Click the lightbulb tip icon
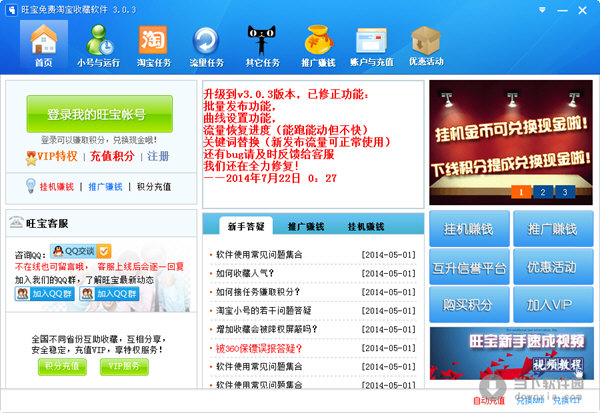 [30, 186]
